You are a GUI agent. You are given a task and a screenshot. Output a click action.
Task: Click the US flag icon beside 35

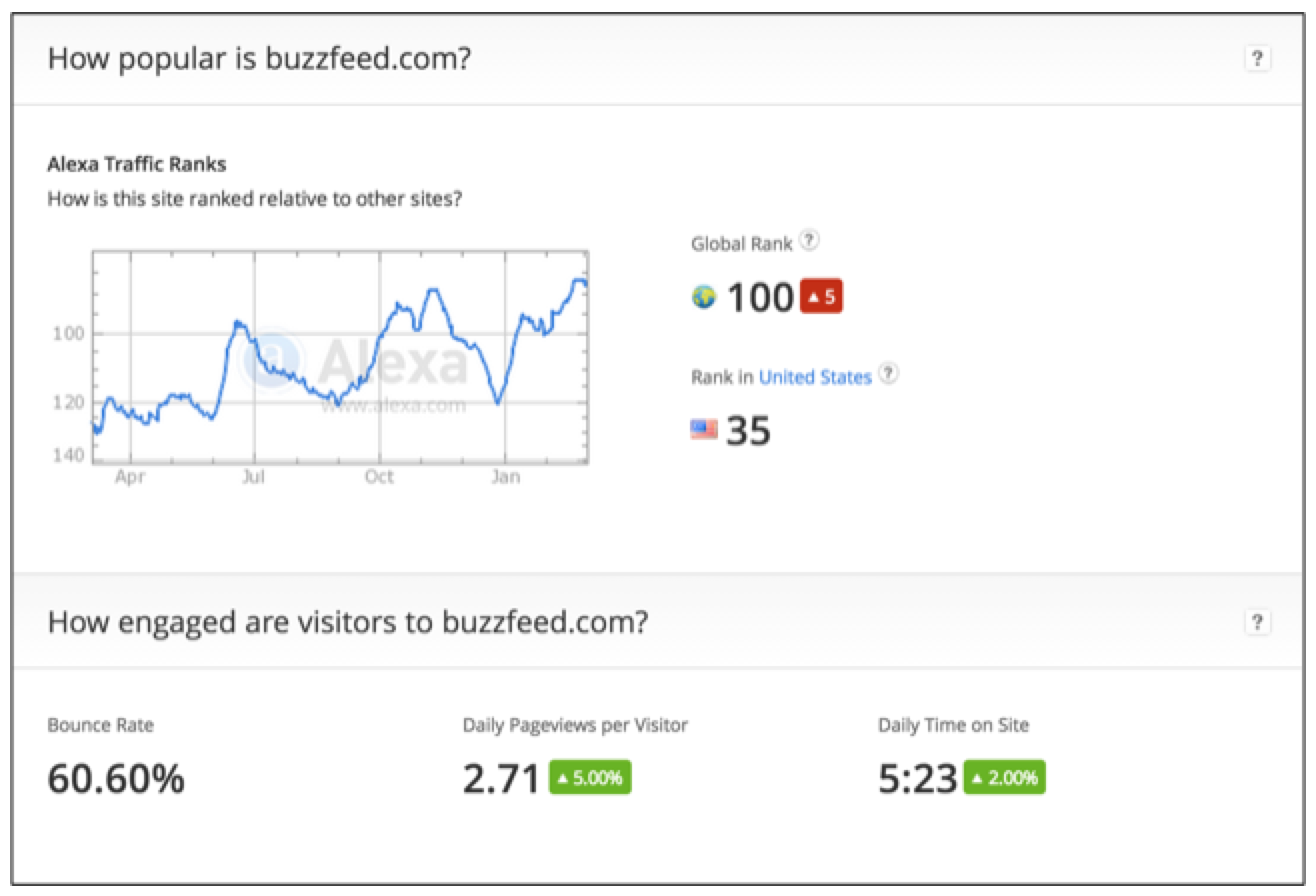[704, 430]
